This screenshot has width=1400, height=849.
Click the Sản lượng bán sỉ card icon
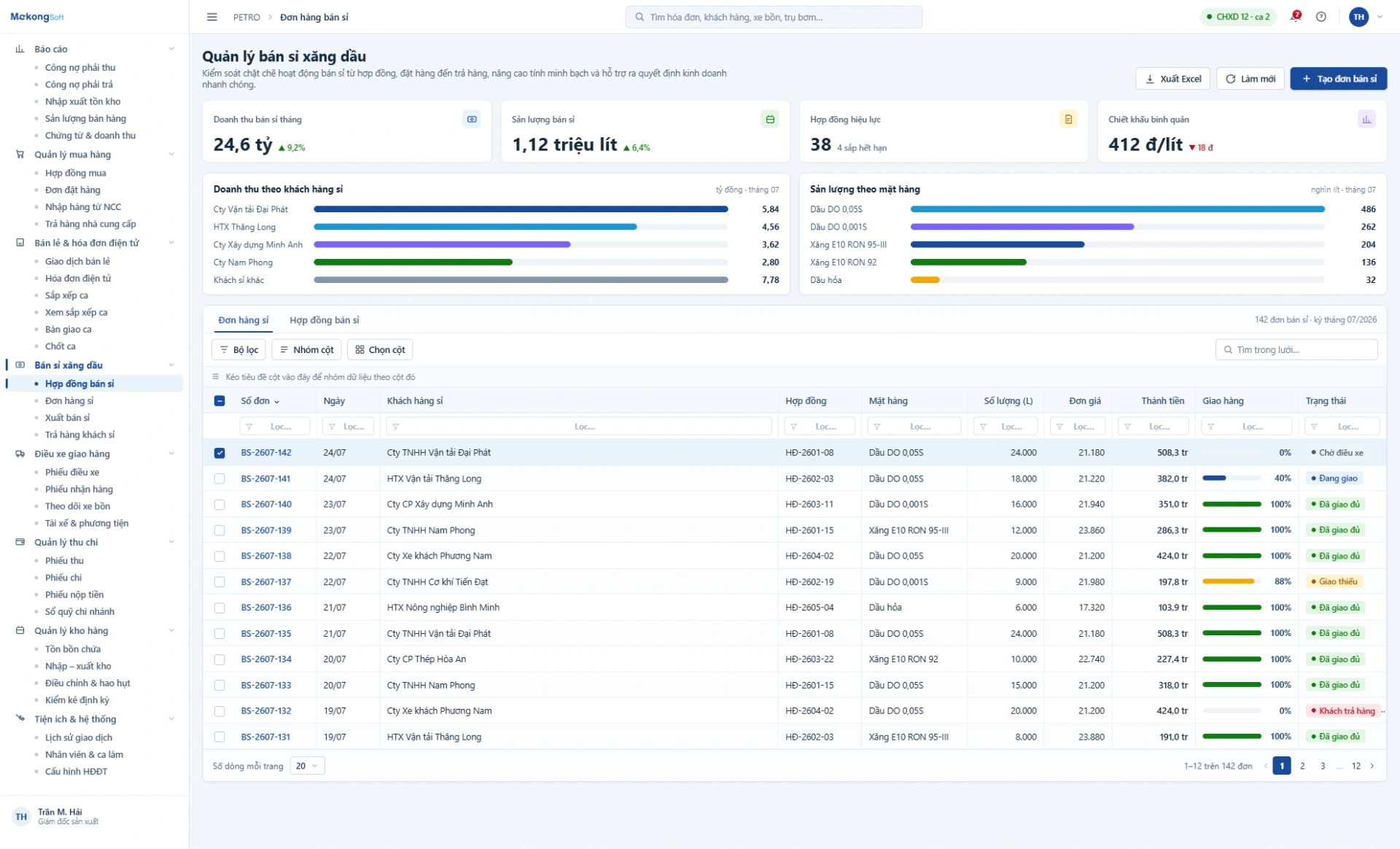(770, 119)
